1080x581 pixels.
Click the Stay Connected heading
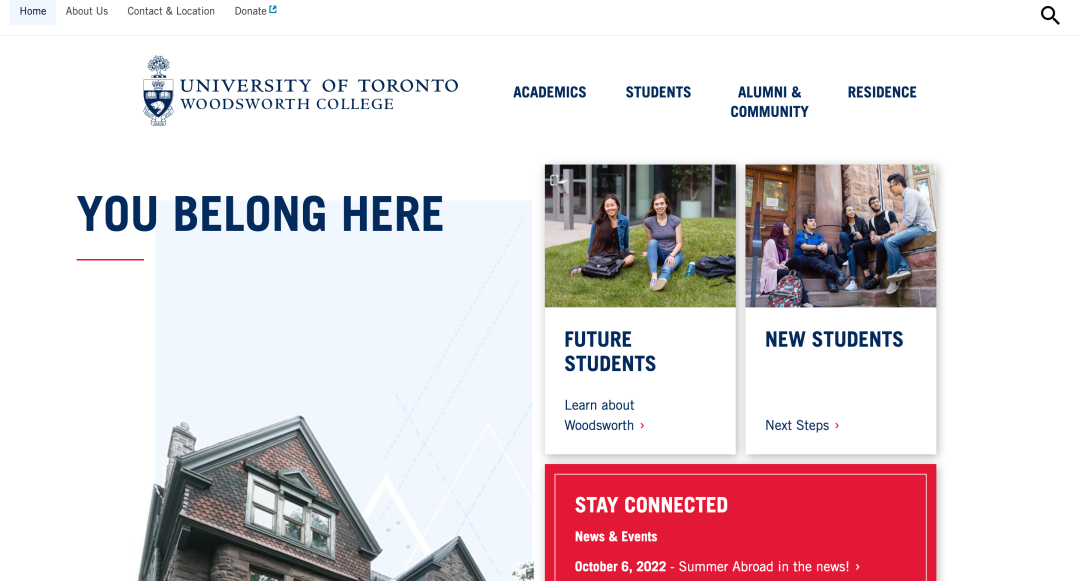click(x=652, y=505)
